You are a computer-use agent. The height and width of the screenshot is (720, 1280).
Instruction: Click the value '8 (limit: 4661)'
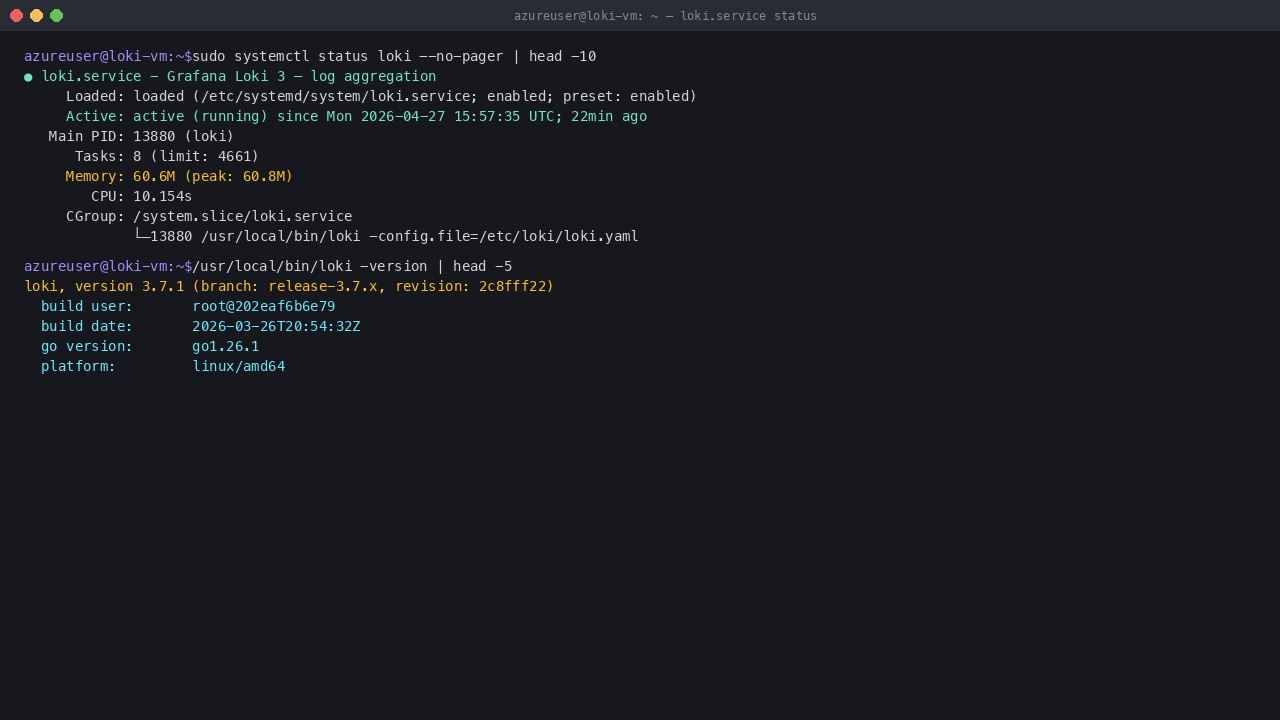196,156
